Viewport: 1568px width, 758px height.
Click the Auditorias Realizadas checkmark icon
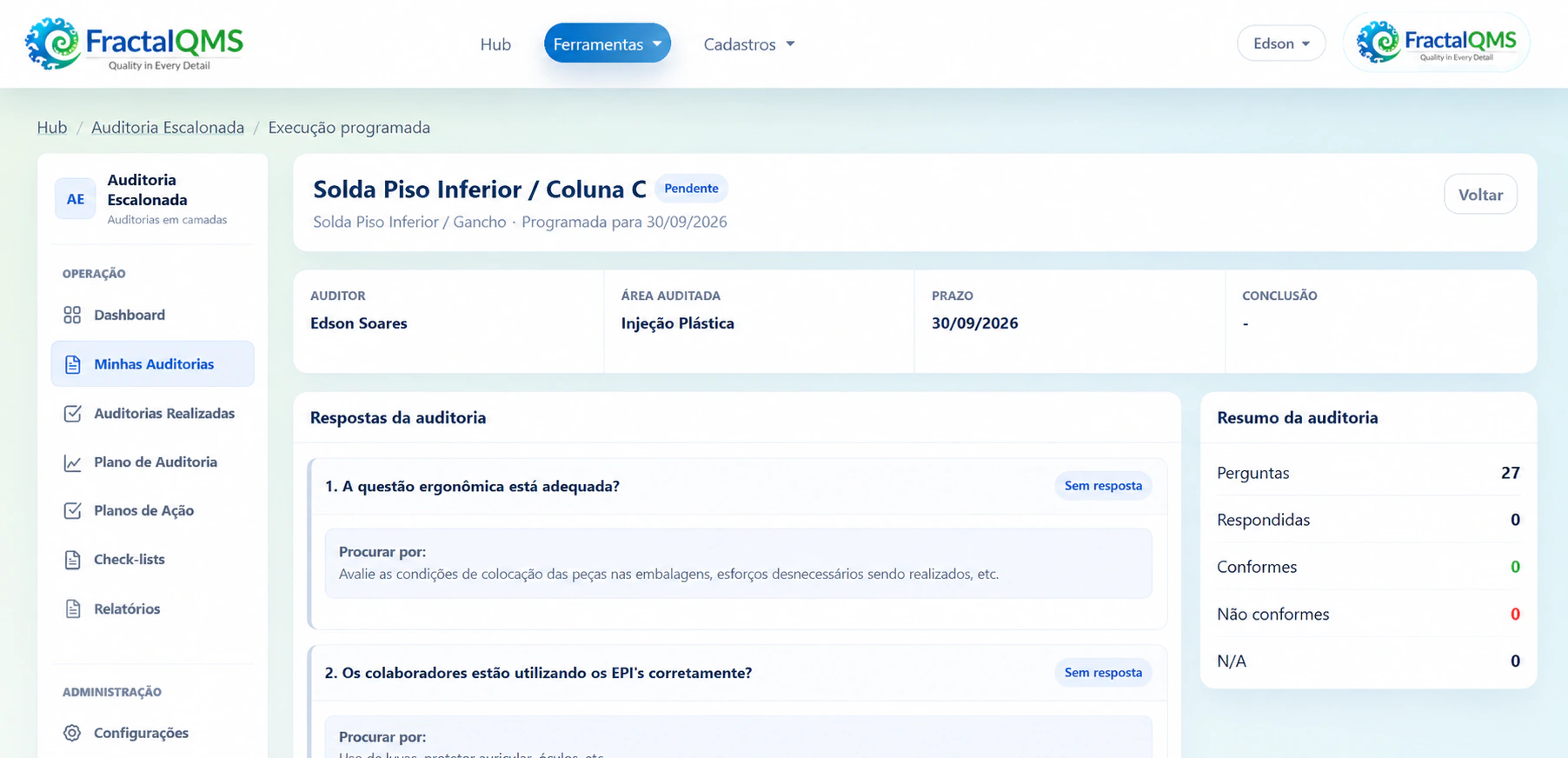(x=73, y=413)
